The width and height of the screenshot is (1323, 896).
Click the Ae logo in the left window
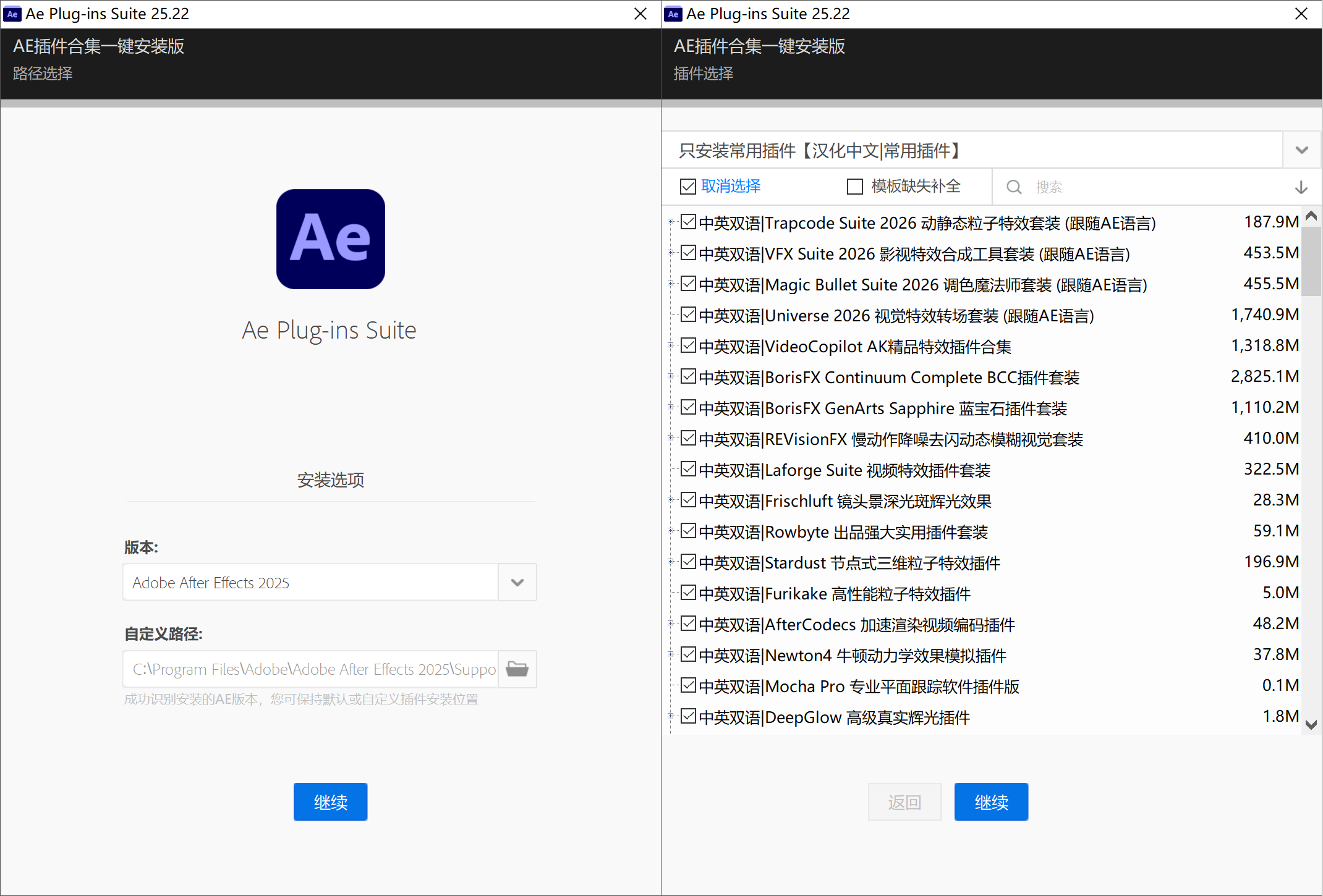pyautogui.click(x=330, y=239)
